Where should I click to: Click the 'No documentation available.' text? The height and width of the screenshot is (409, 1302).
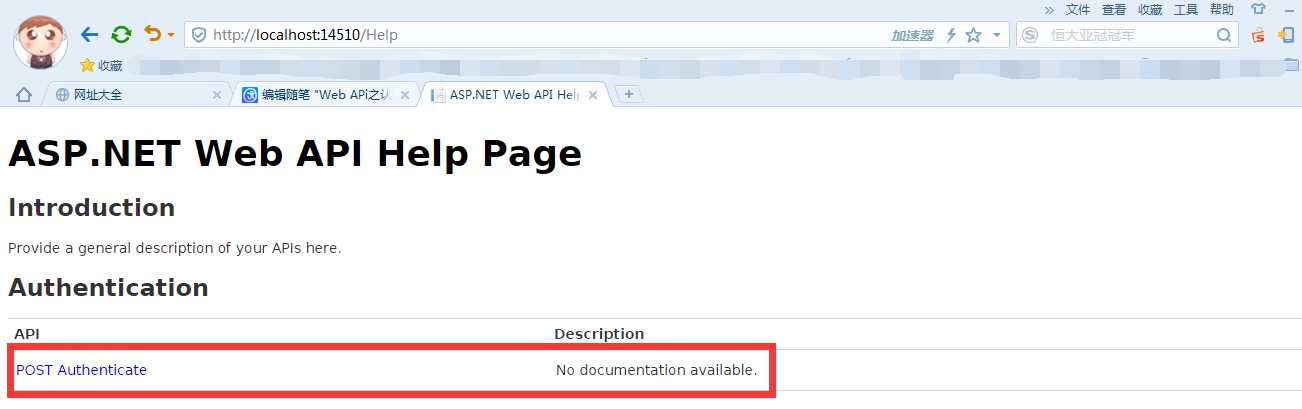[656, 370]
